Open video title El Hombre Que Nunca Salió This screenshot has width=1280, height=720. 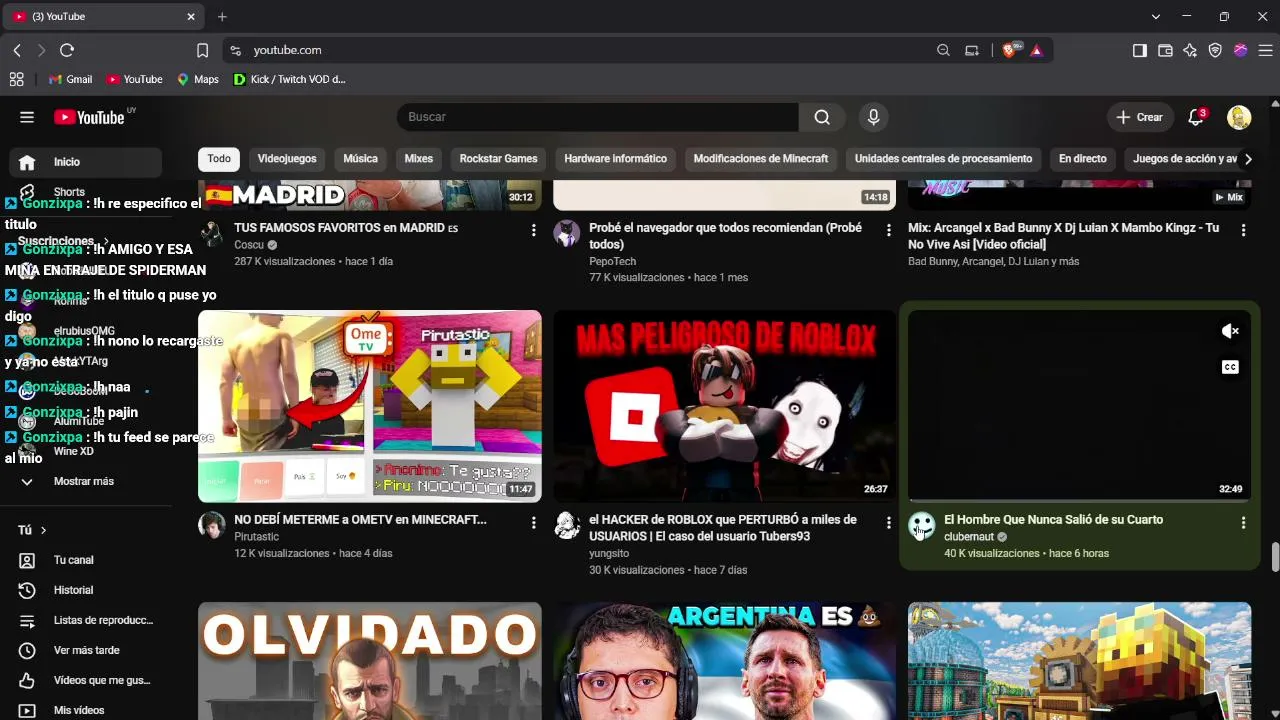(1053, 520)
